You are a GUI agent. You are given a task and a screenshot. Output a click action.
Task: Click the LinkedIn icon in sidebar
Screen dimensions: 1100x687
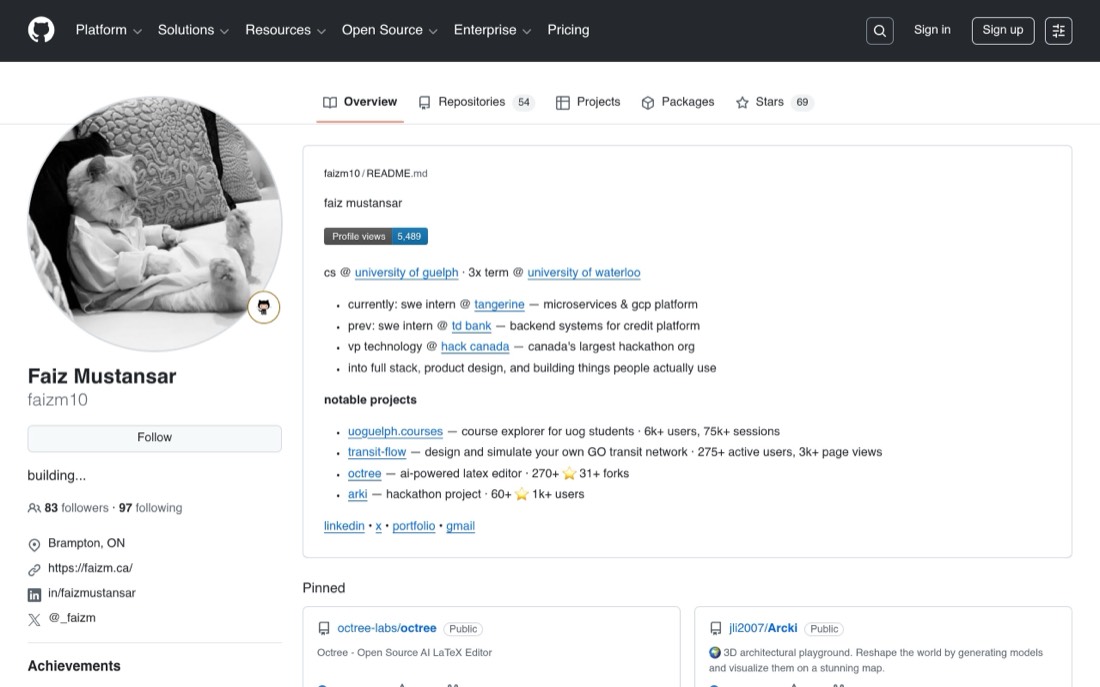[x=34, y=595]
